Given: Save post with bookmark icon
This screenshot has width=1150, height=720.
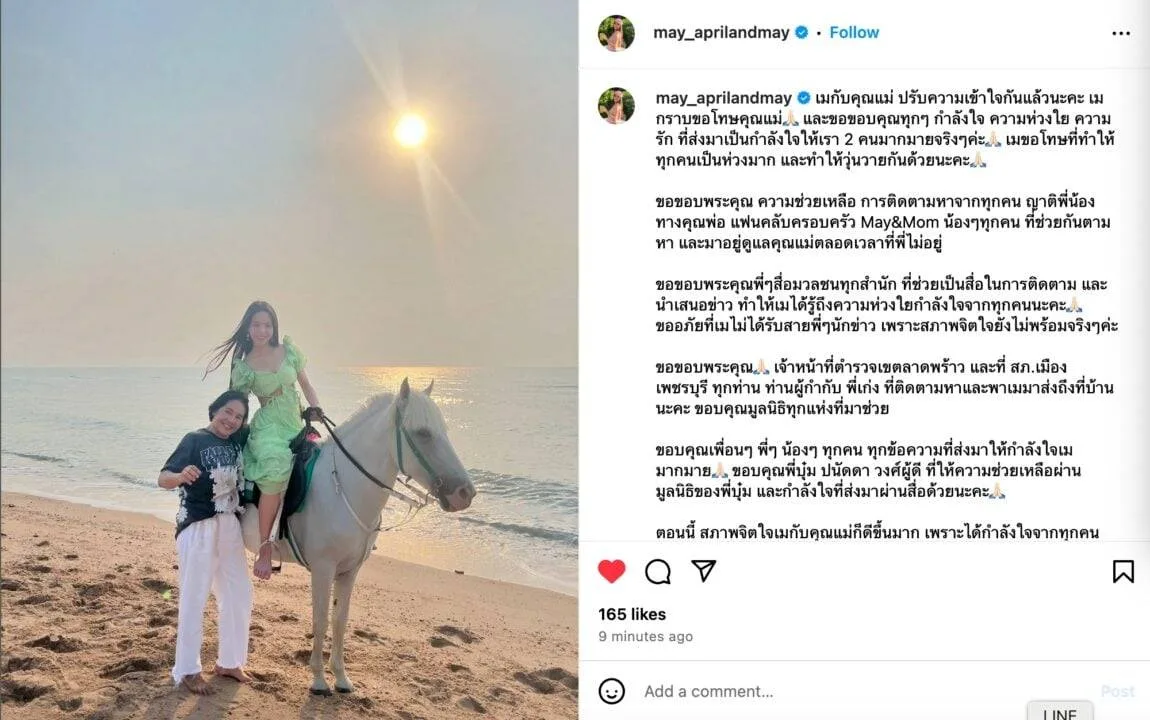Looking at the screenshot, I should 1123,571.
